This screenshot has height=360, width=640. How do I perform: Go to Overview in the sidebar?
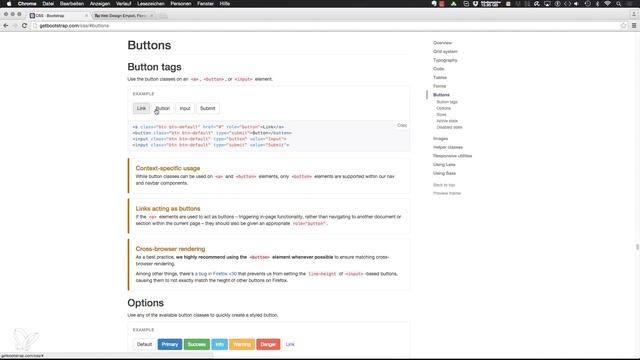click(x=442, y=43)
